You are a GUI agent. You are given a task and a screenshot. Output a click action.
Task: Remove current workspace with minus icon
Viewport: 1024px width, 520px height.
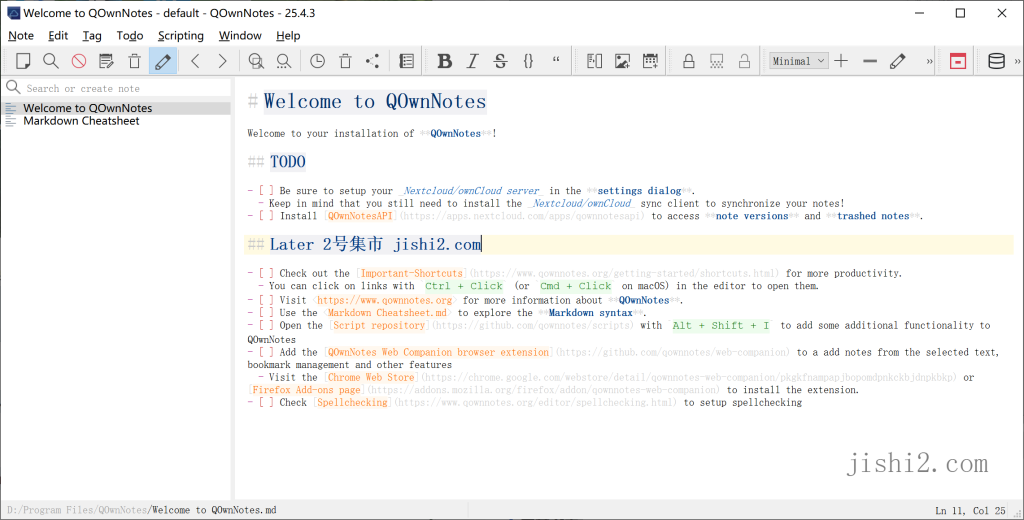coord(869,61)
